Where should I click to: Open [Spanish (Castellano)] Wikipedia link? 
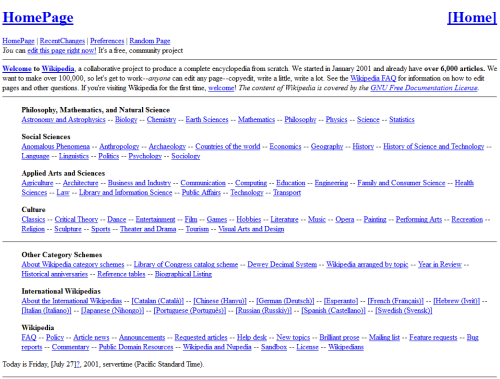[x=333, y=311]
